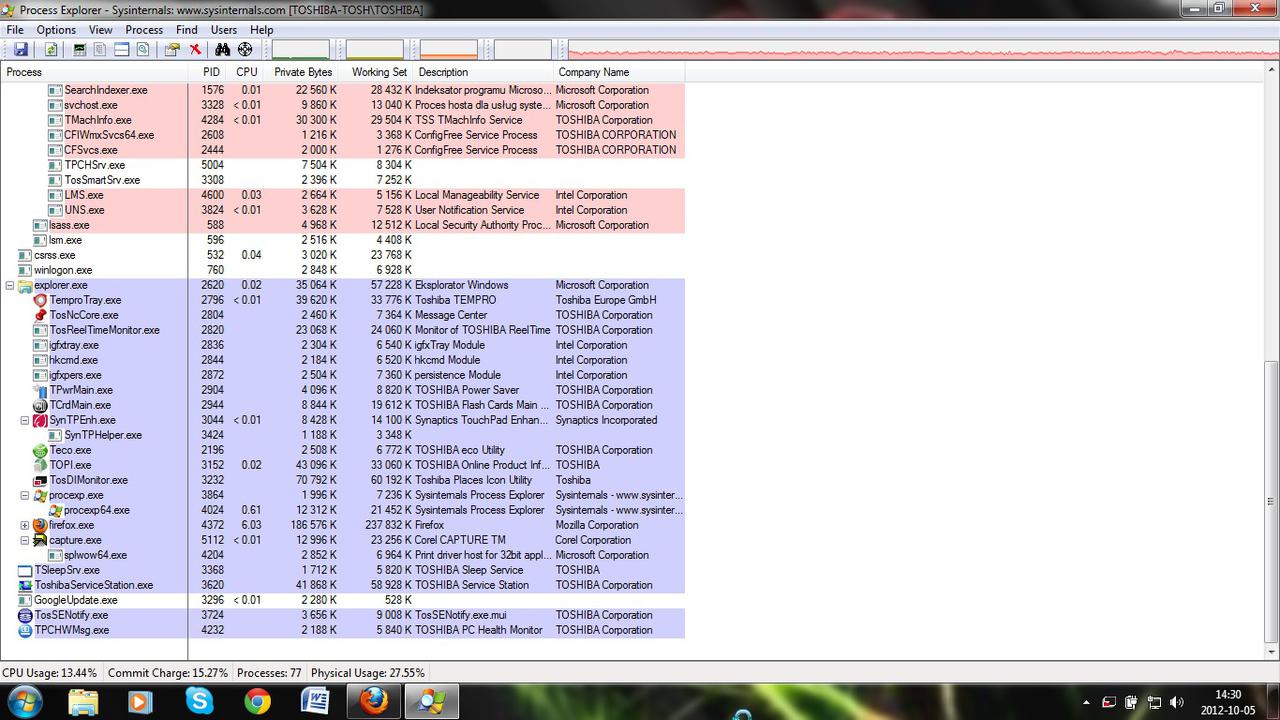The width and height of the screenshot is (1280, 720).
Task: Select the GoogleUpdate.exe process row
Action: 342,600
